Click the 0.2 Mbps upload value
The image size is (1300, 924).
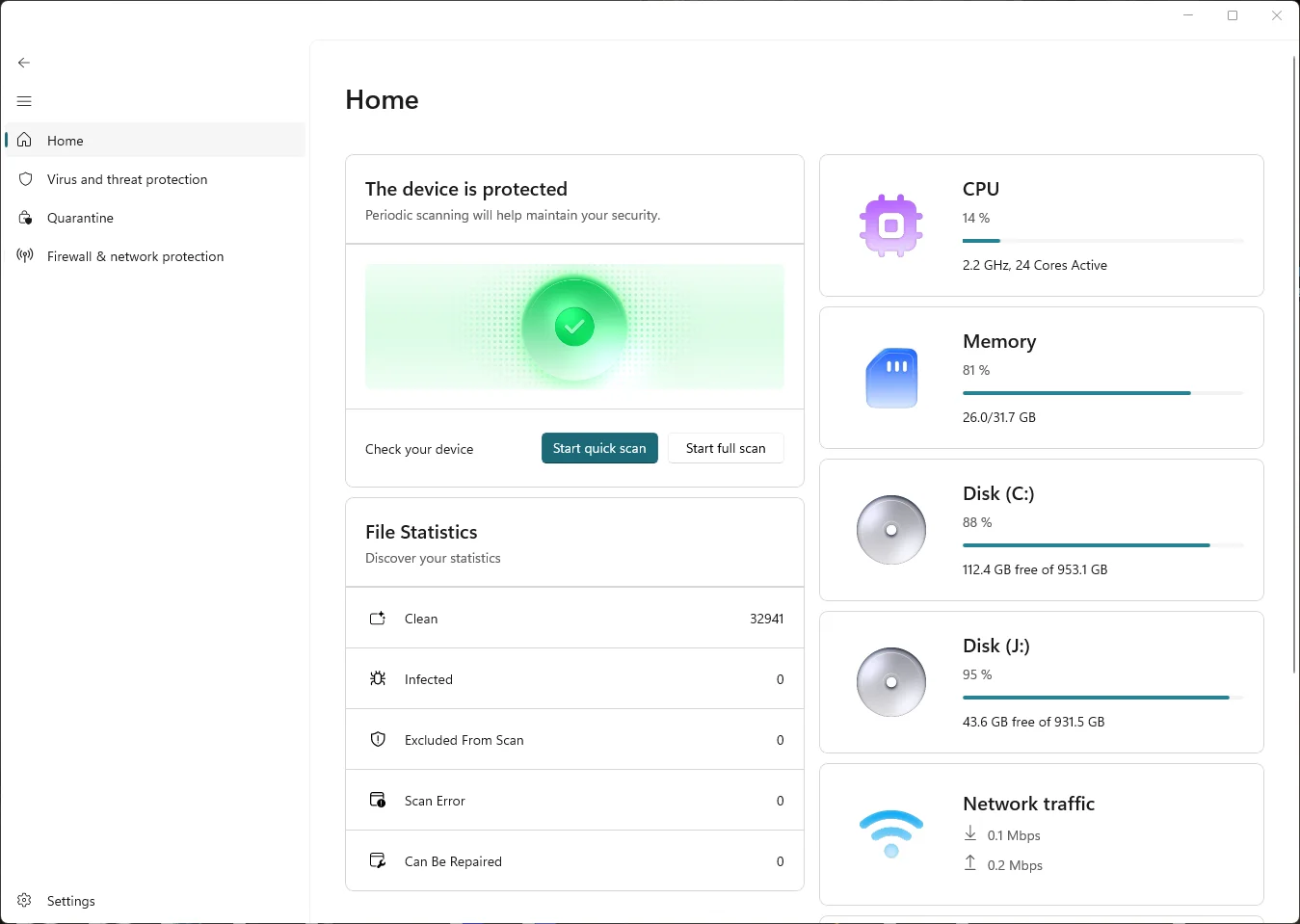click(1015, 865)
